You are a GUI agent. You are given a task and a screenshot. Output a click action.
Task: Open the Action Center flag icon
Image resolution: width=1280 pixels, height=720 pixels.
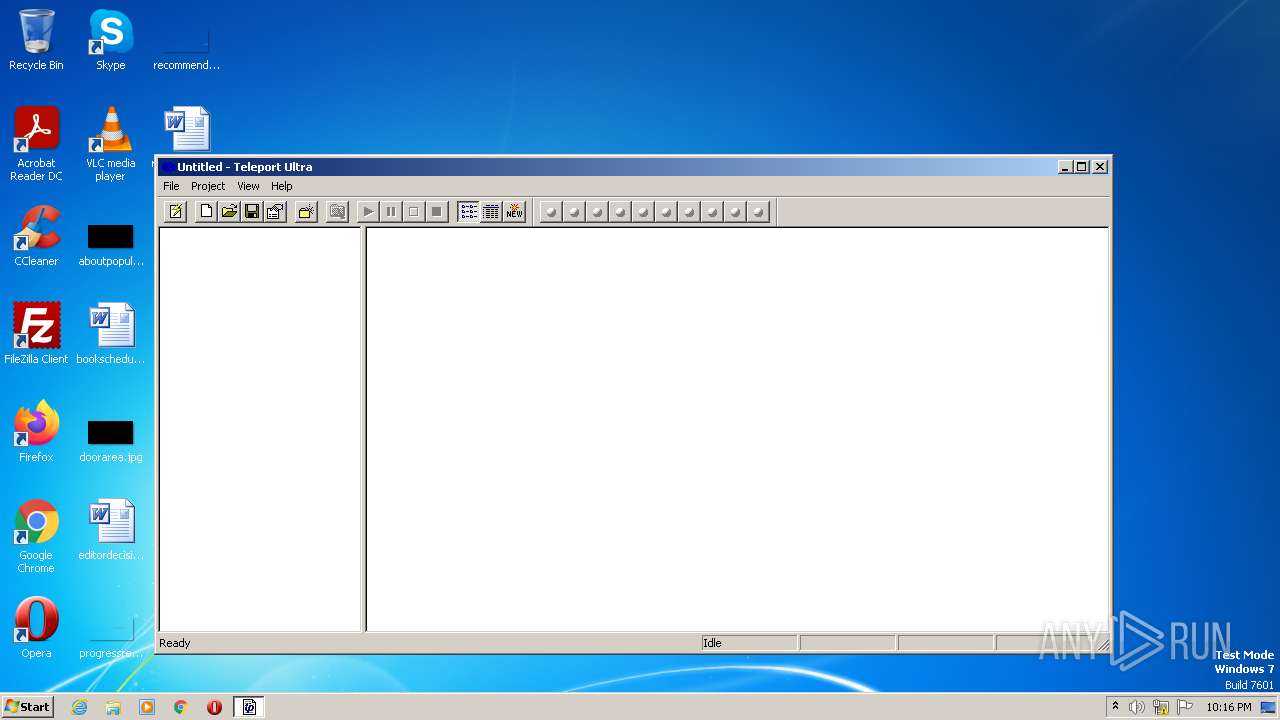(x=1185, y=707)
